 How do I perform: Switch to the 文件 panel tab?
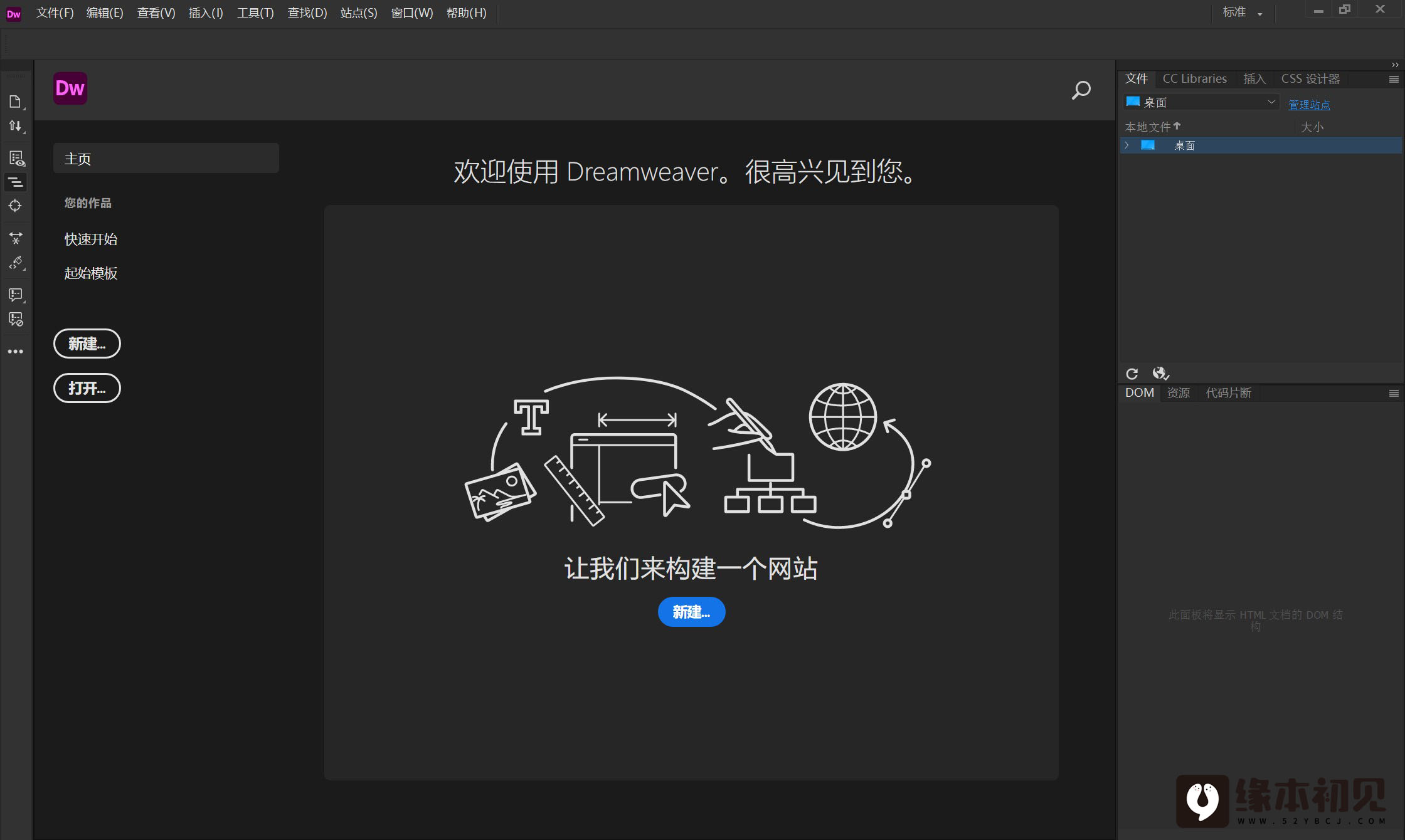click(1136, 79)
